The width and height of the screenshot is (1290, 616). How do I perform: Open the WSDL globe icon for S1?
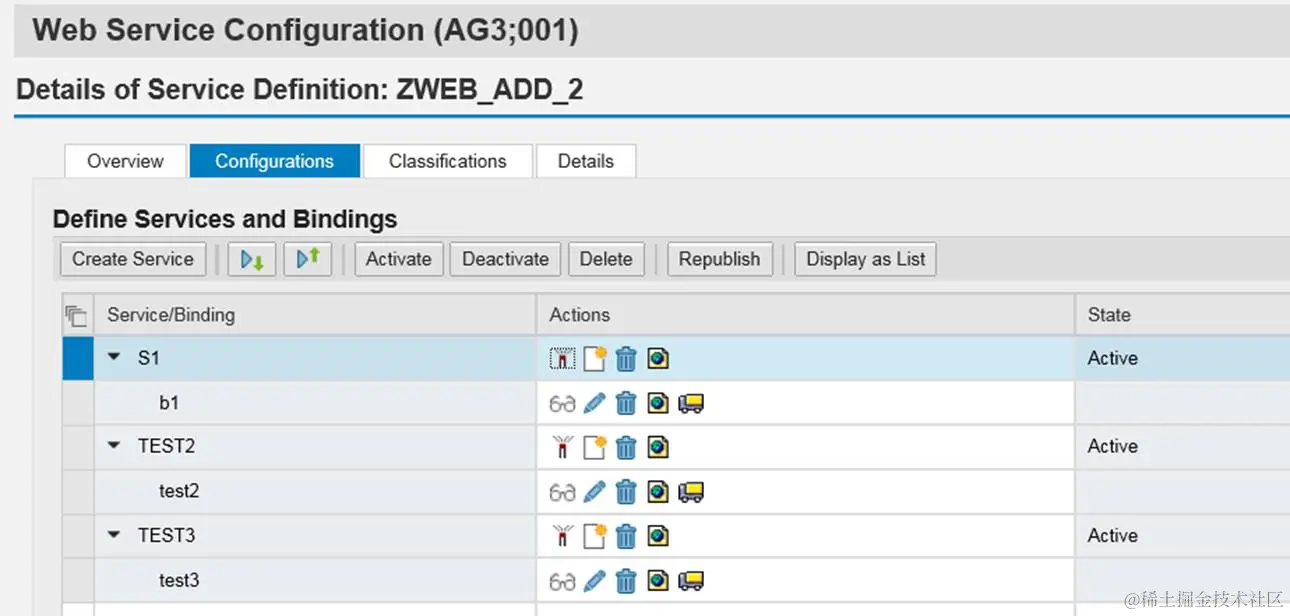(657, 358)
